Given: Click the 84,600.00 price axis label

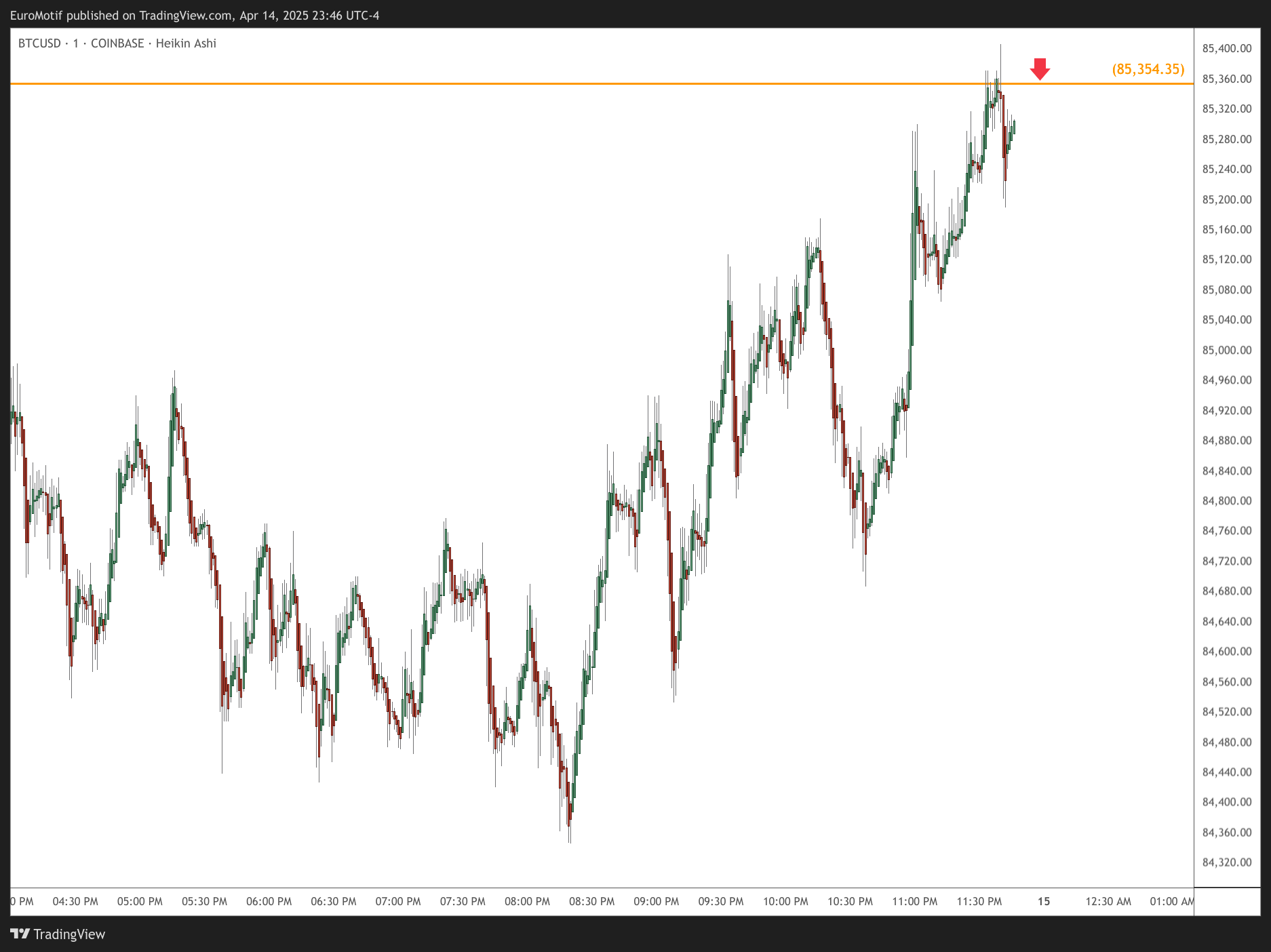Looking at the screenshot, I should (x=1227, y=651).
